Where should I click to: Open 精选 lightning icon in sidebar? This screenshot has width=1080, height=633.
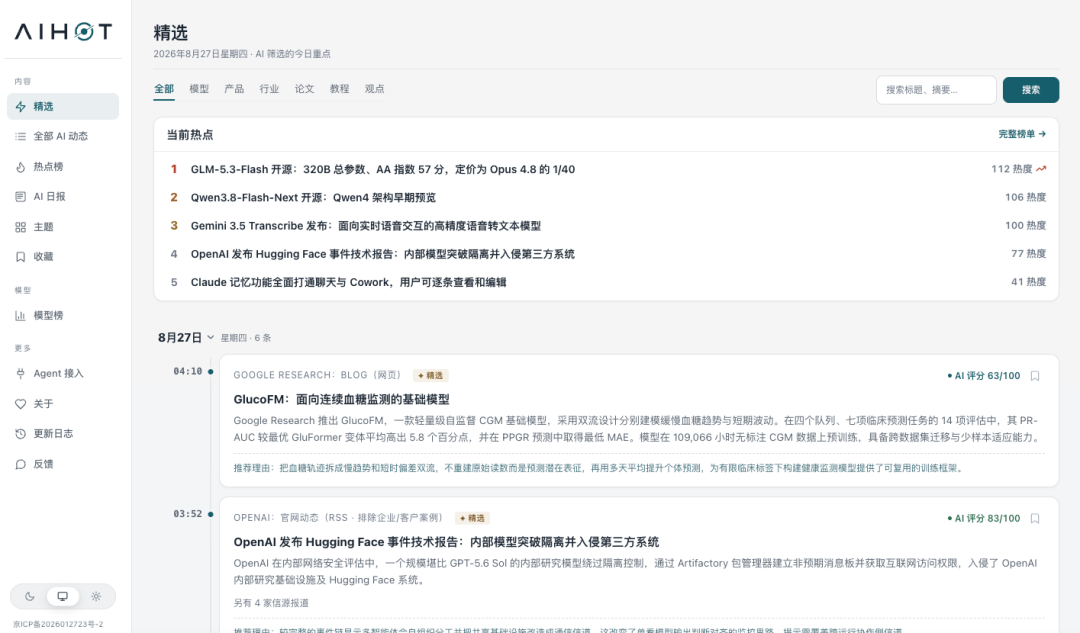tap(21, 107)
